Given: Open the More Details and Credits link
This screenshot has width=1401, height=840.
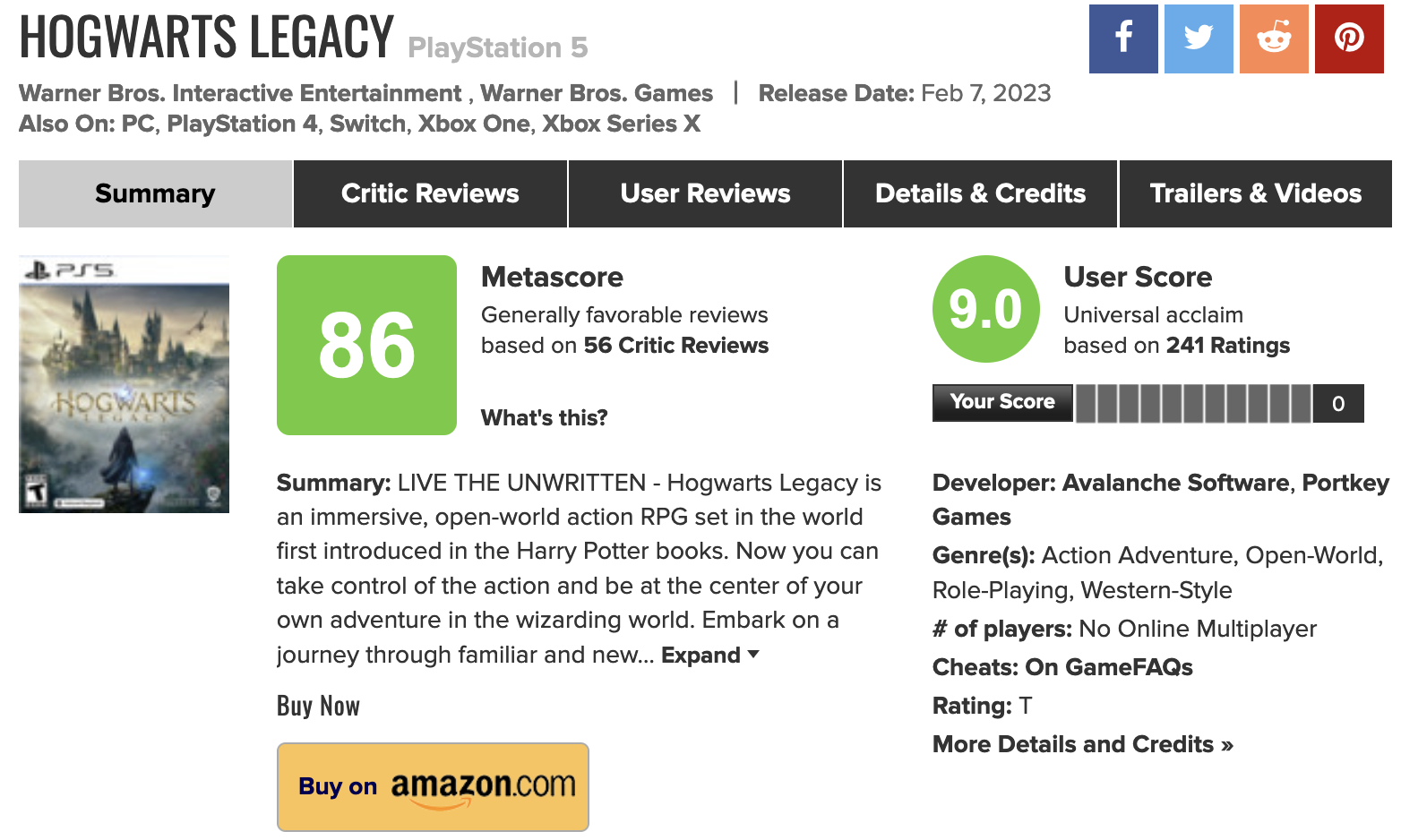Looking at the screenshot, I should pyautogui.click(x=1083, y=744).
